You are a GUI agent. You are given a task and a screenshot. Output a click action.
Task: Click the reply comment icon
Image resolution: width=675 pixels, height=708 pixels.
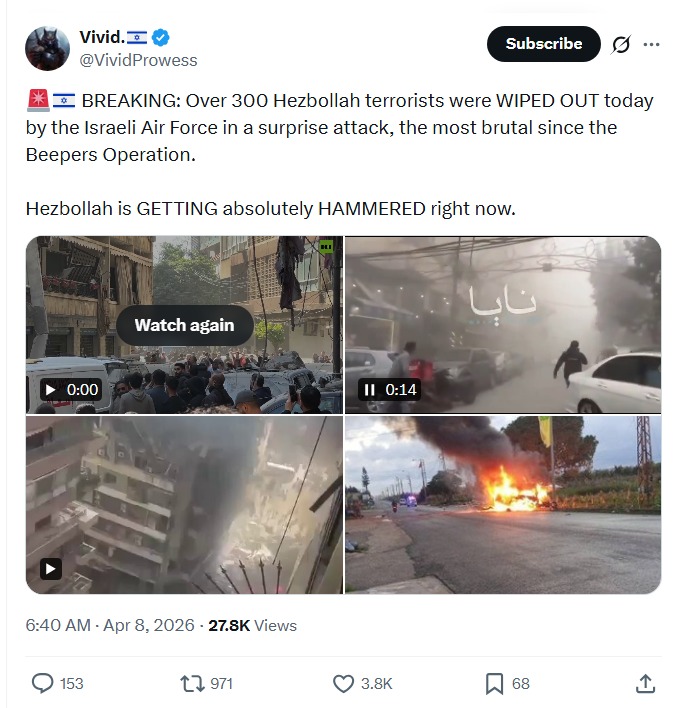point(42,683)
